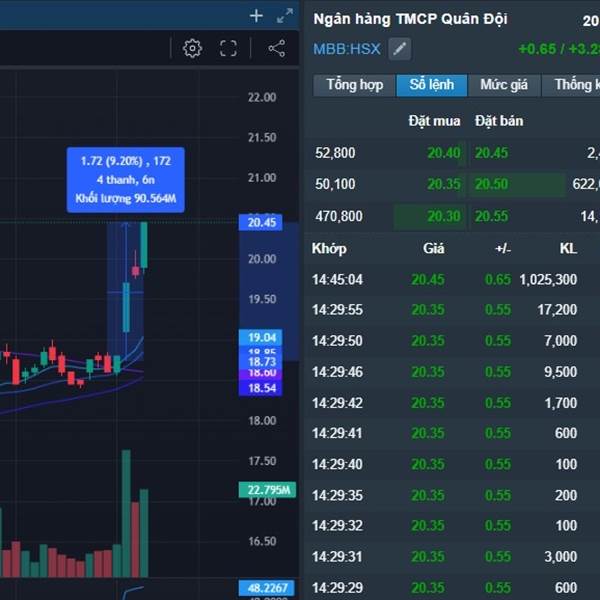
Task: Click bid volume 52,800
Action: pyautogui.click(x=335, y=153)
